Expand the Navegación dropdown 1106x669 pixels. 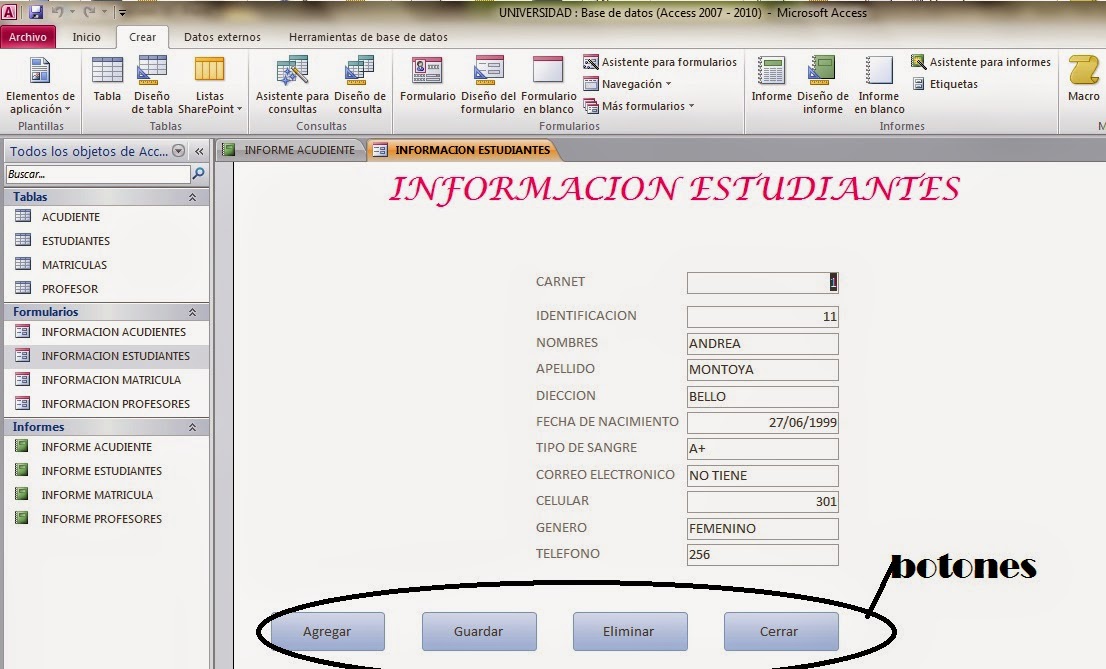click(x=626, y=84)
